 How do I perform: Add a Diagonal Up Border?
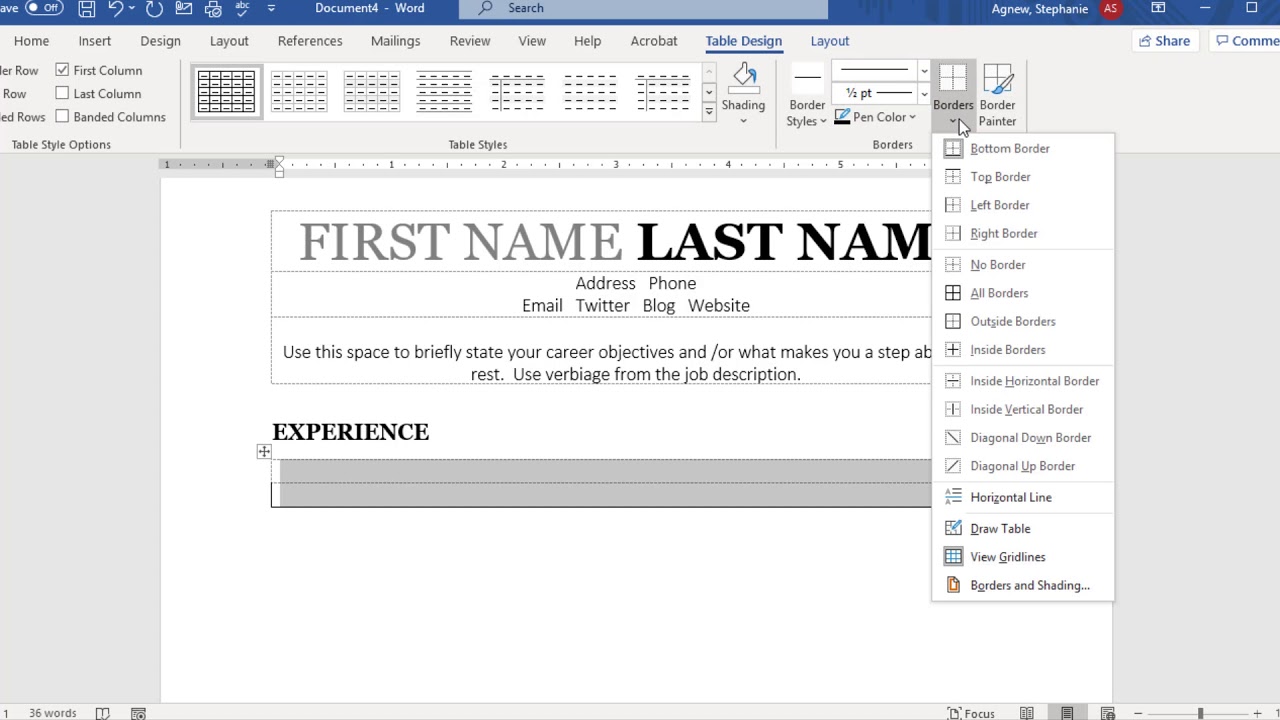(x=1022, y=466)
